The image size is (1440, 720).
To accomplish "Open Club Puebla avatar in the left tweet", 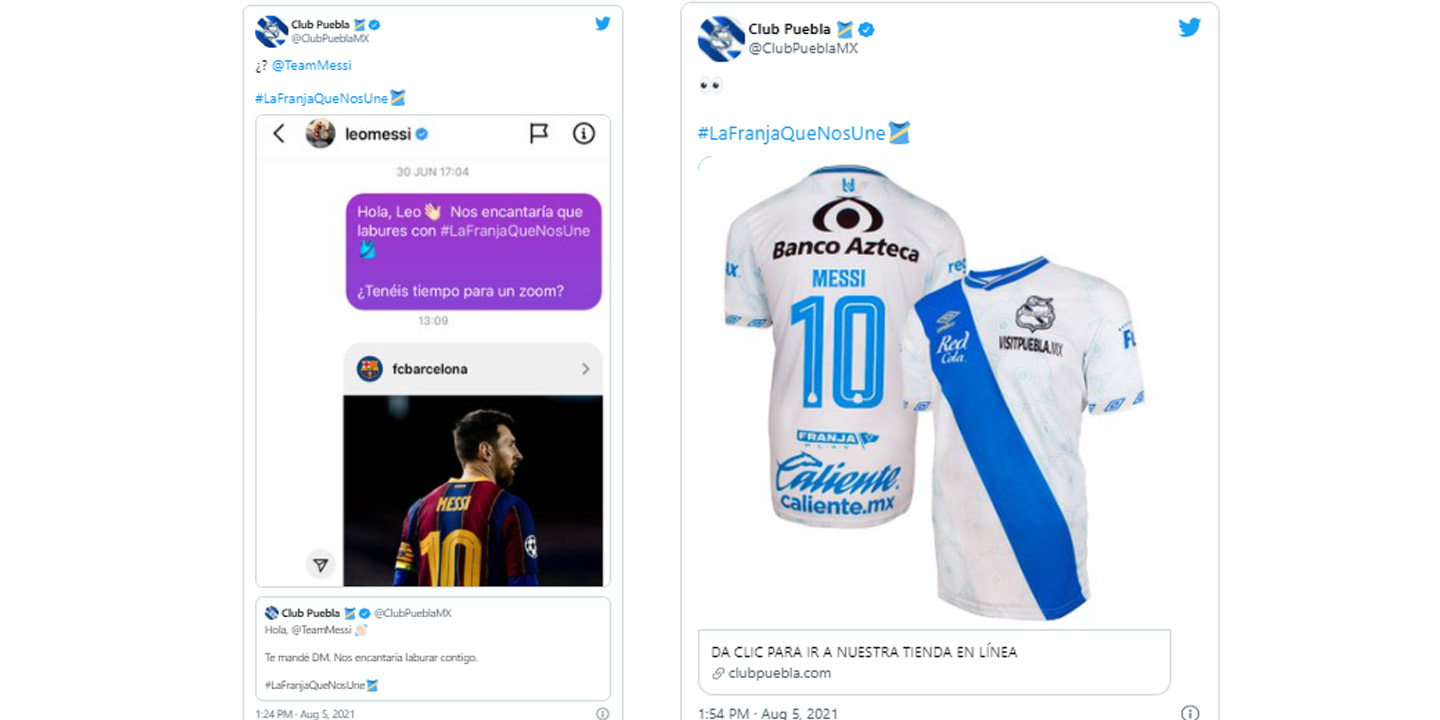I will 271,31.
